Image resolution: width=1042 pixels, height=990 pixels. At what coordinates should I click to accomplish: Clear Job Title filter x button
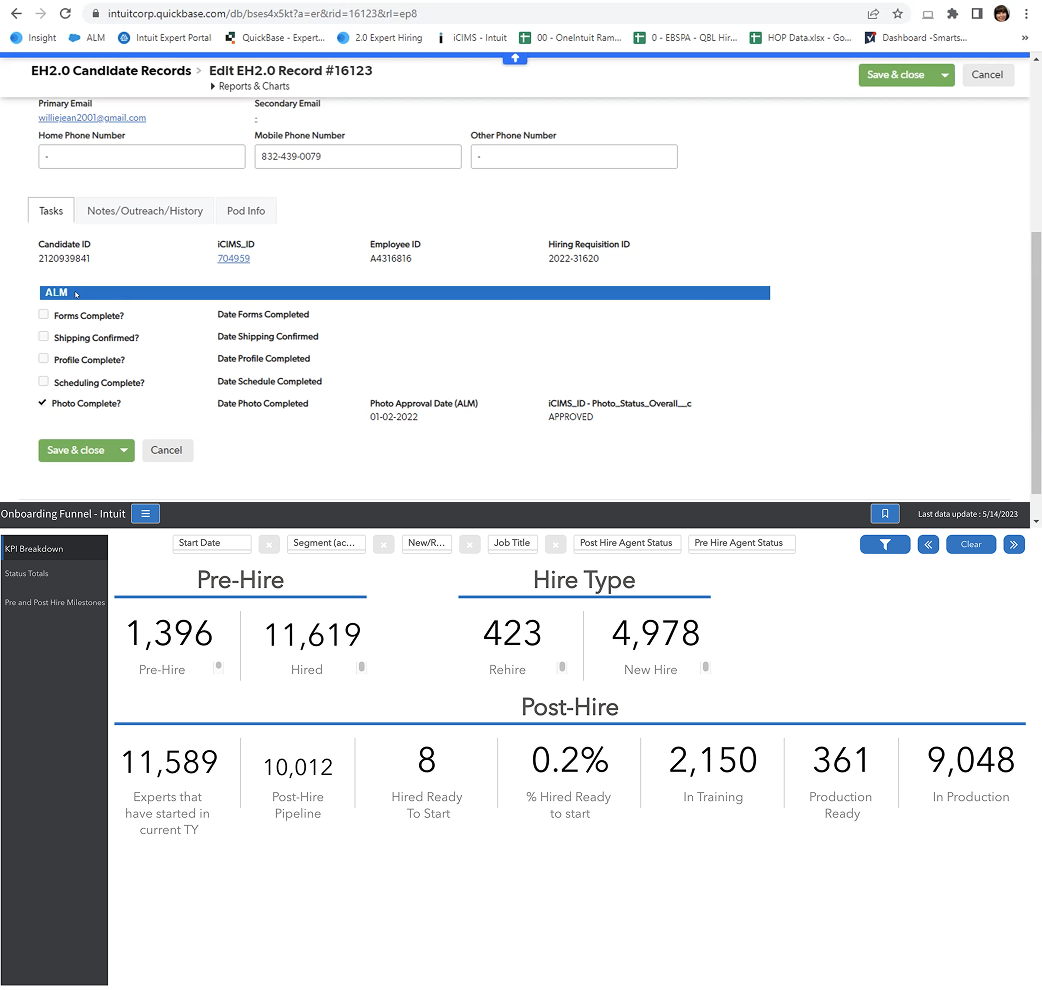(556, 545)
